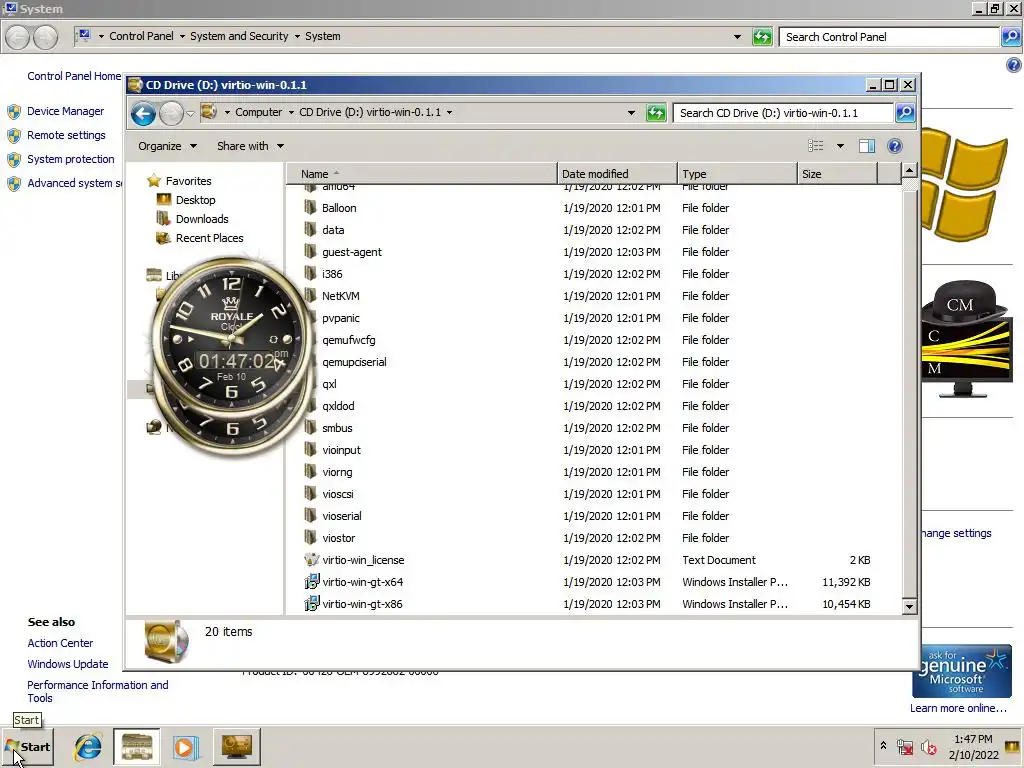Open Action Center link
The width and height of the screenshot is (1024, 768).
tap(60, 643)
